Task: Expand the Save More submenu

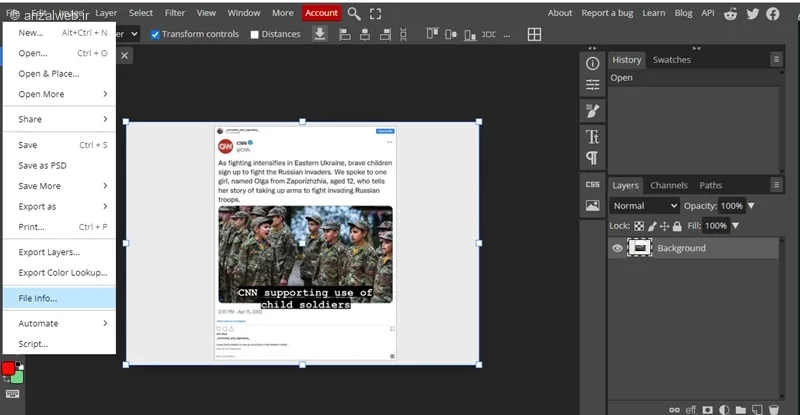Action: click(59, 186)
